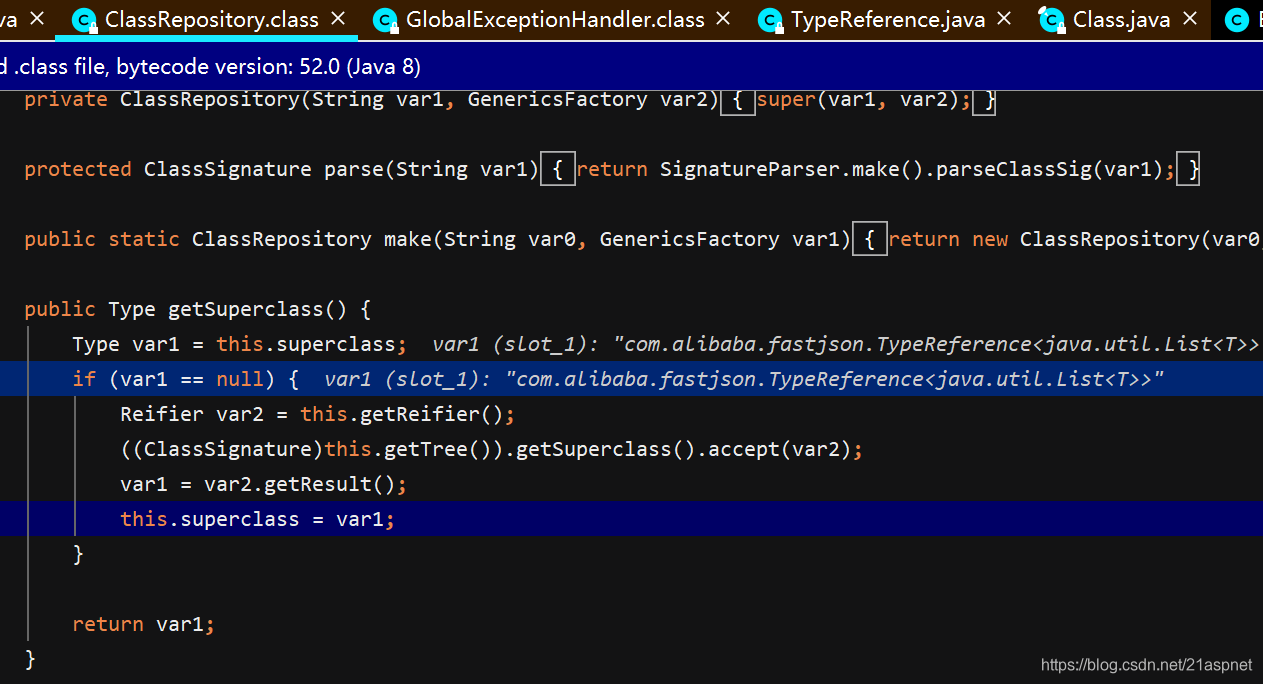
Task: Click the getSuperclass method name
Action: [245, 309]
